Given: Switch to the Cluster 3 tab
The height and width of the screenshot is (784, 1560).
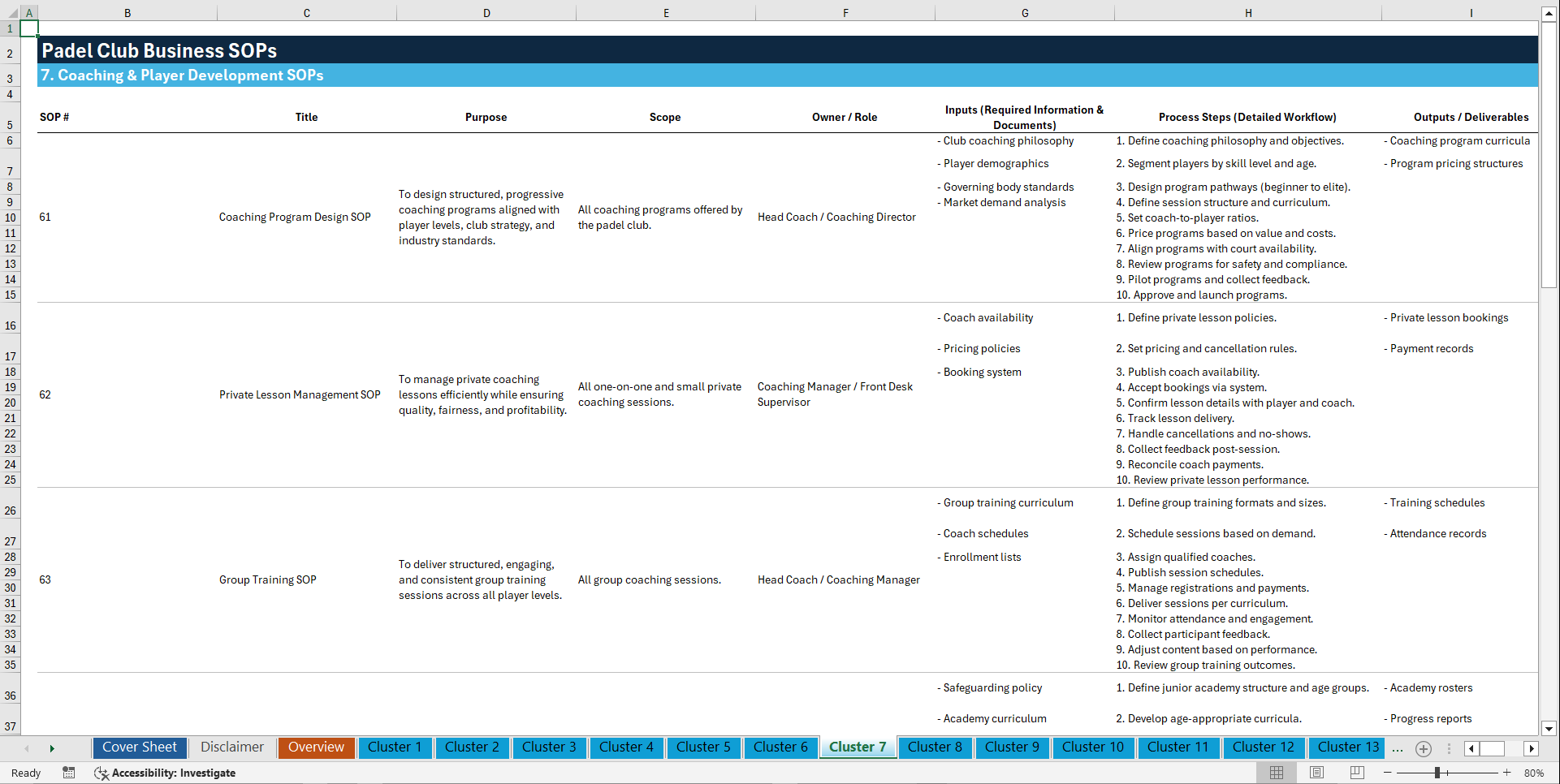Looking at the screenshot, I should 549,747.
